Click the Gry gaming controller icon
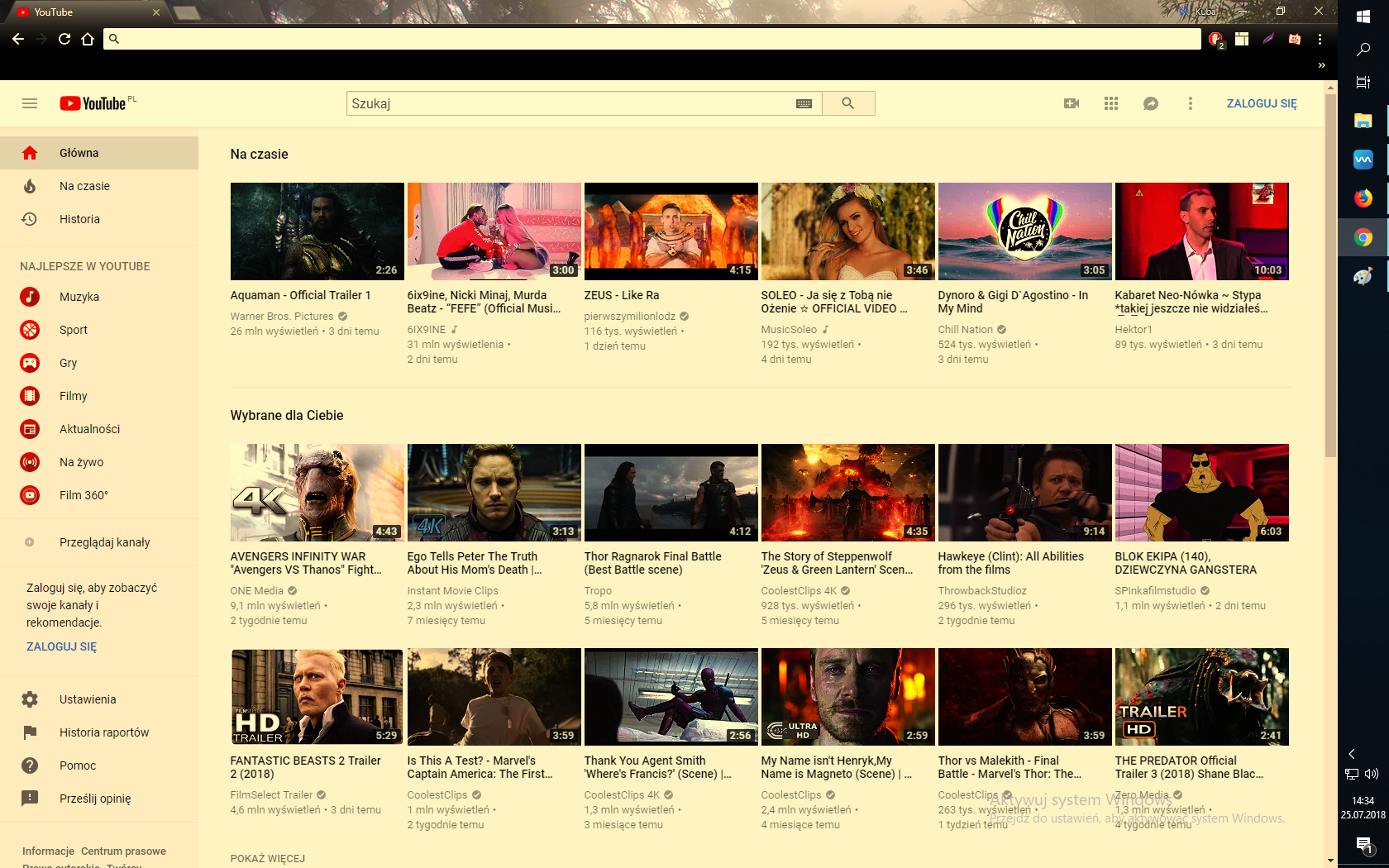The width and height of the screenshot is (1389, 868). pos(30,363)
